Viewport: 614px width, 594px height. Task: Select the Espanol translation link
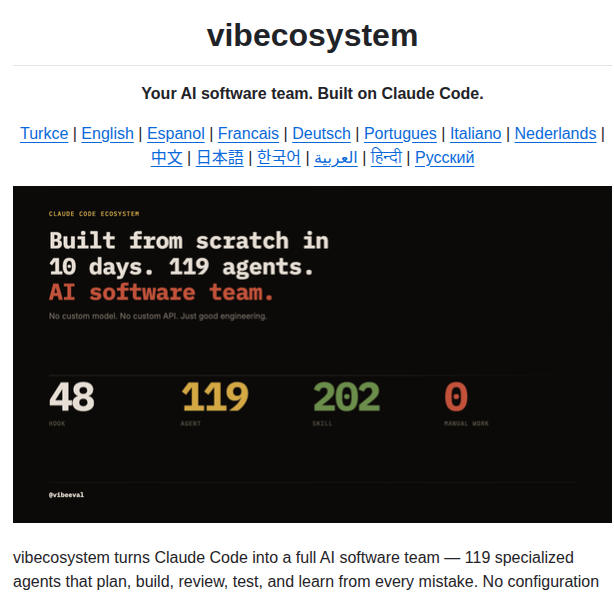[x=176, y=134]
